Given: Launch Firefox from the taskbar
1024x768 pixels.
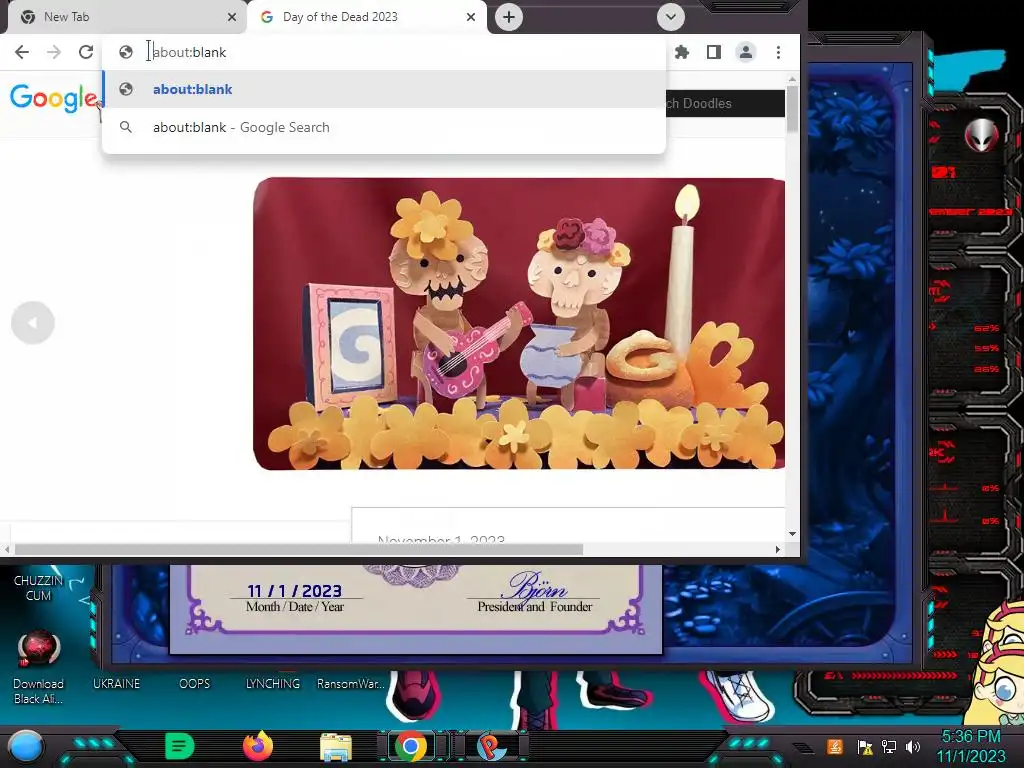Looking at the screenshot, I should (x=258, y=746).
